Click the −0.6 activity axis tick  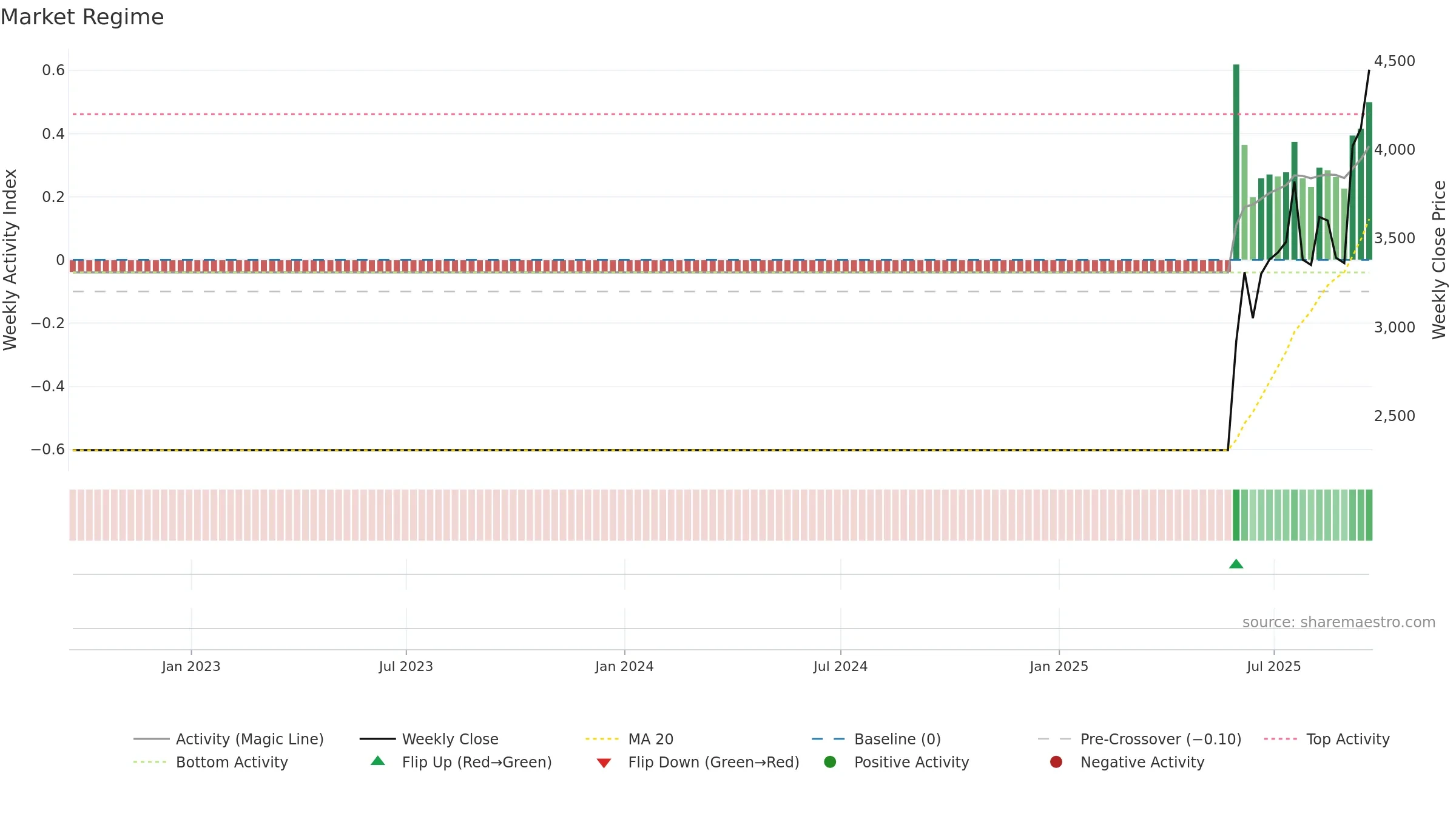point(48,450)
